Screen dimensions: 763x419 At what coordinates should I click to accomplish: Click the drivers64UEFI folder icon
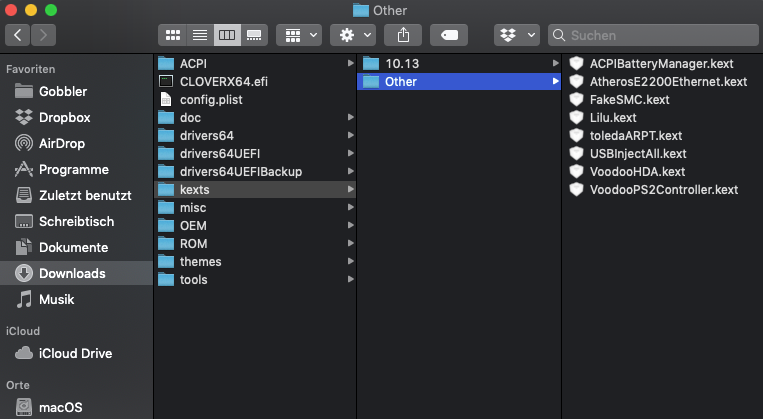[x=166, y=154]
